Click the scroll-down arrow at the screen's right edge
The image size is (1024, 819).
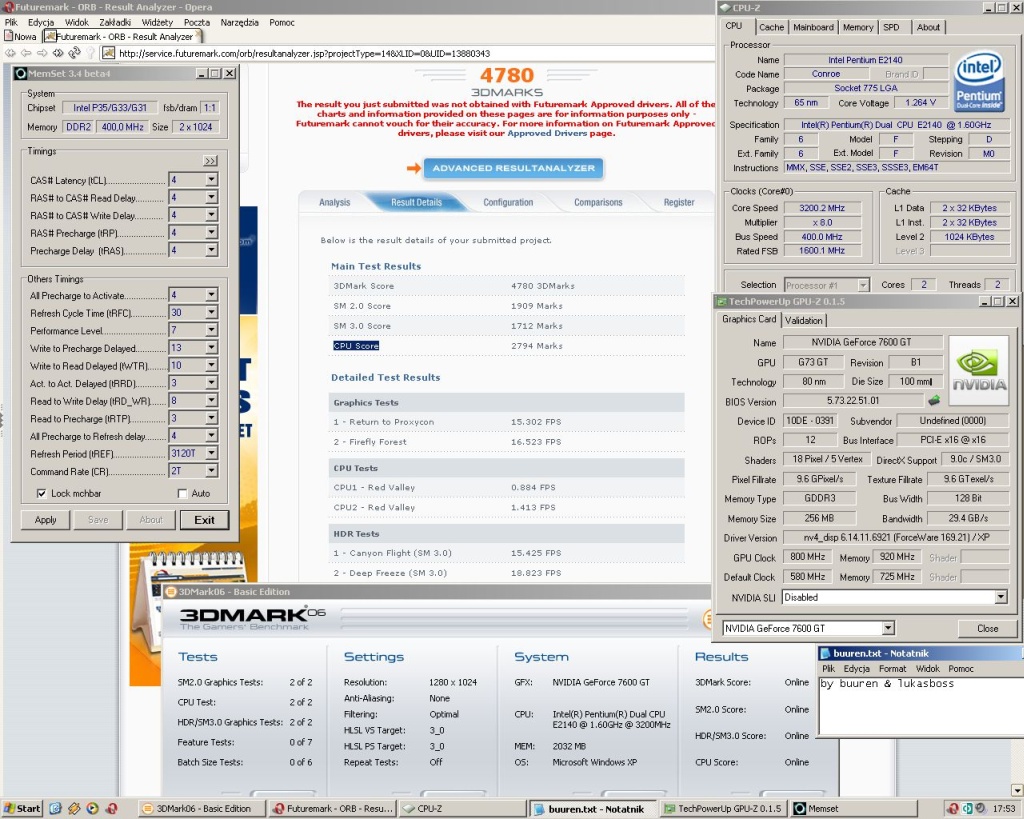click(x=1017, y=791)
